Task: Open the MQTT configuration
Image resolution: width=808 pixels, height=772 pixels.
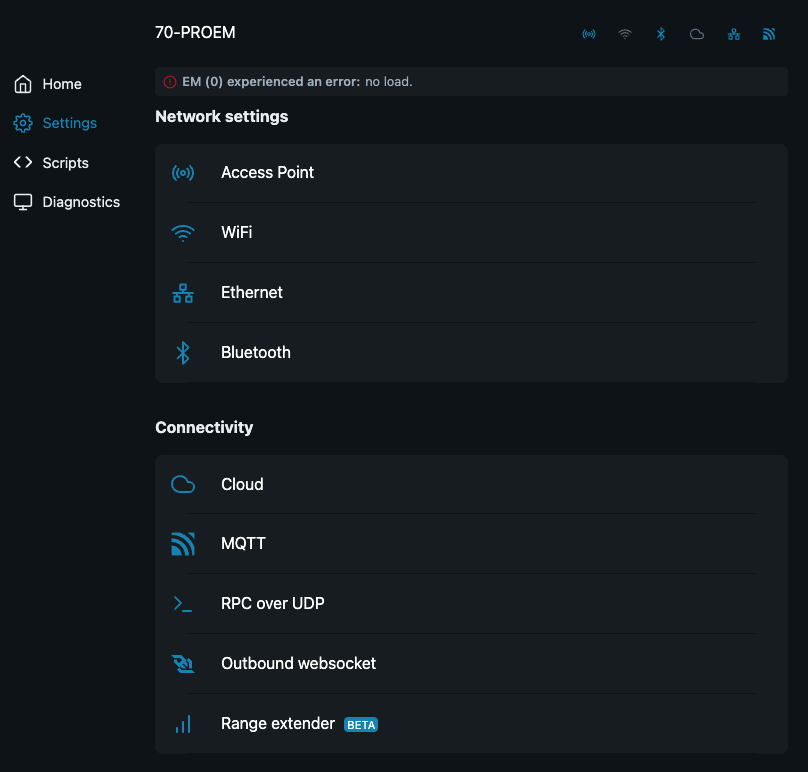Action: [x=243, y=543]
